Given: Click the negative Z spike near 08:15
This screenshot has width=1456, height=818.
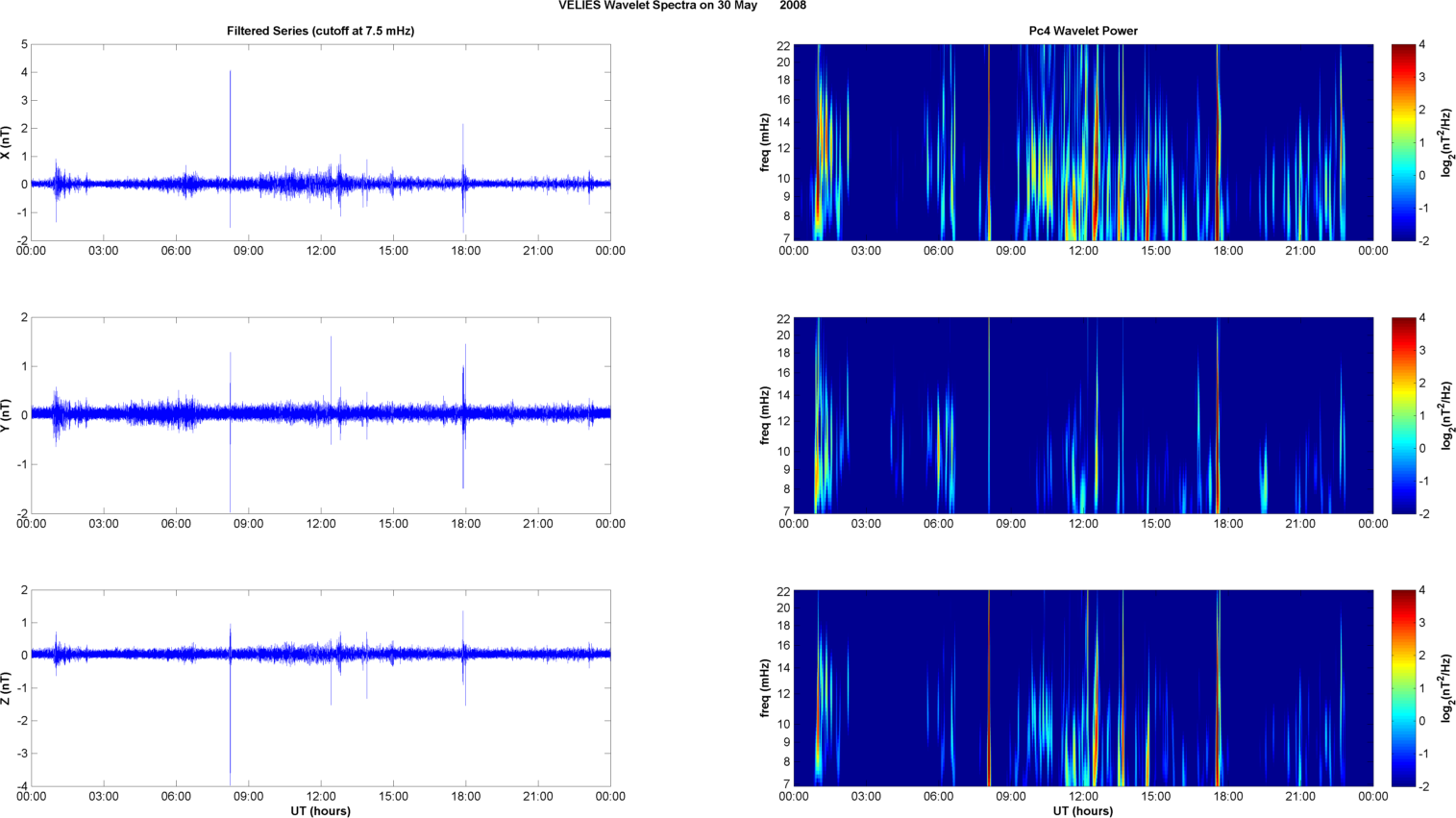Looking at the screenshot, I should (x=230, y=716).
